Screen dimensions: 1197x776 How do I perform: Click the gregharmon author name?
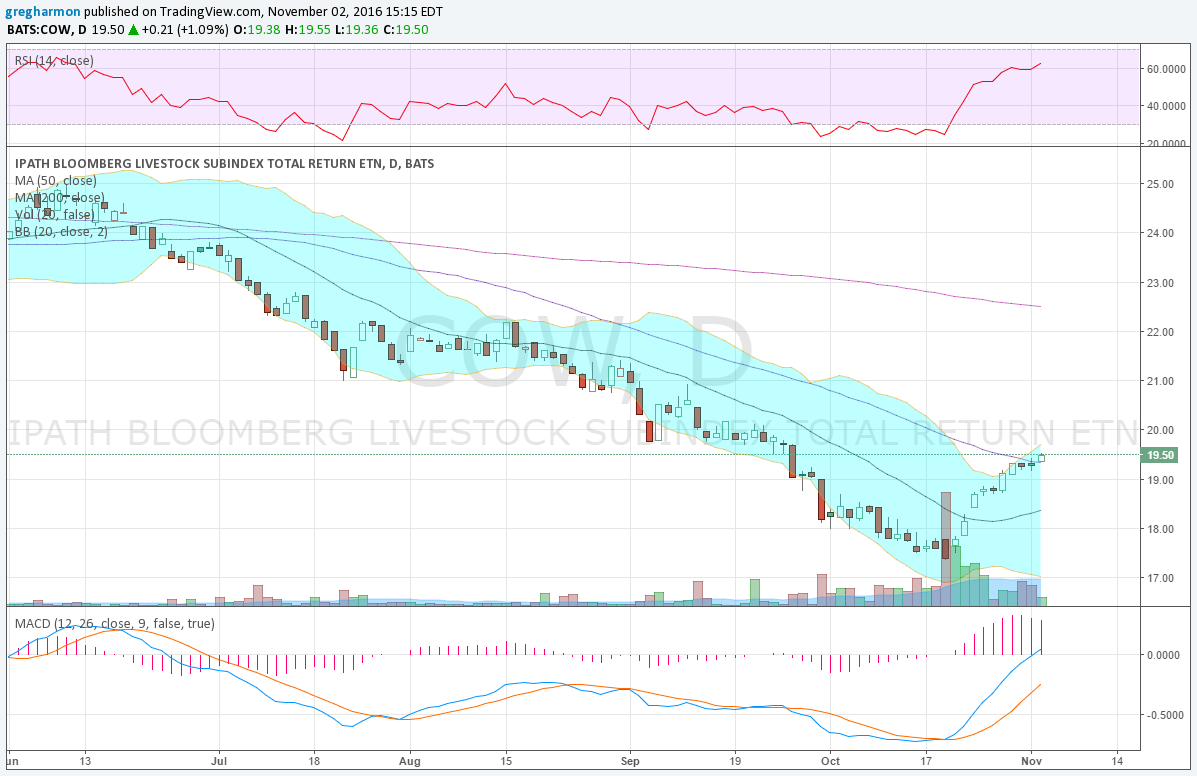(x=44, y=12)
